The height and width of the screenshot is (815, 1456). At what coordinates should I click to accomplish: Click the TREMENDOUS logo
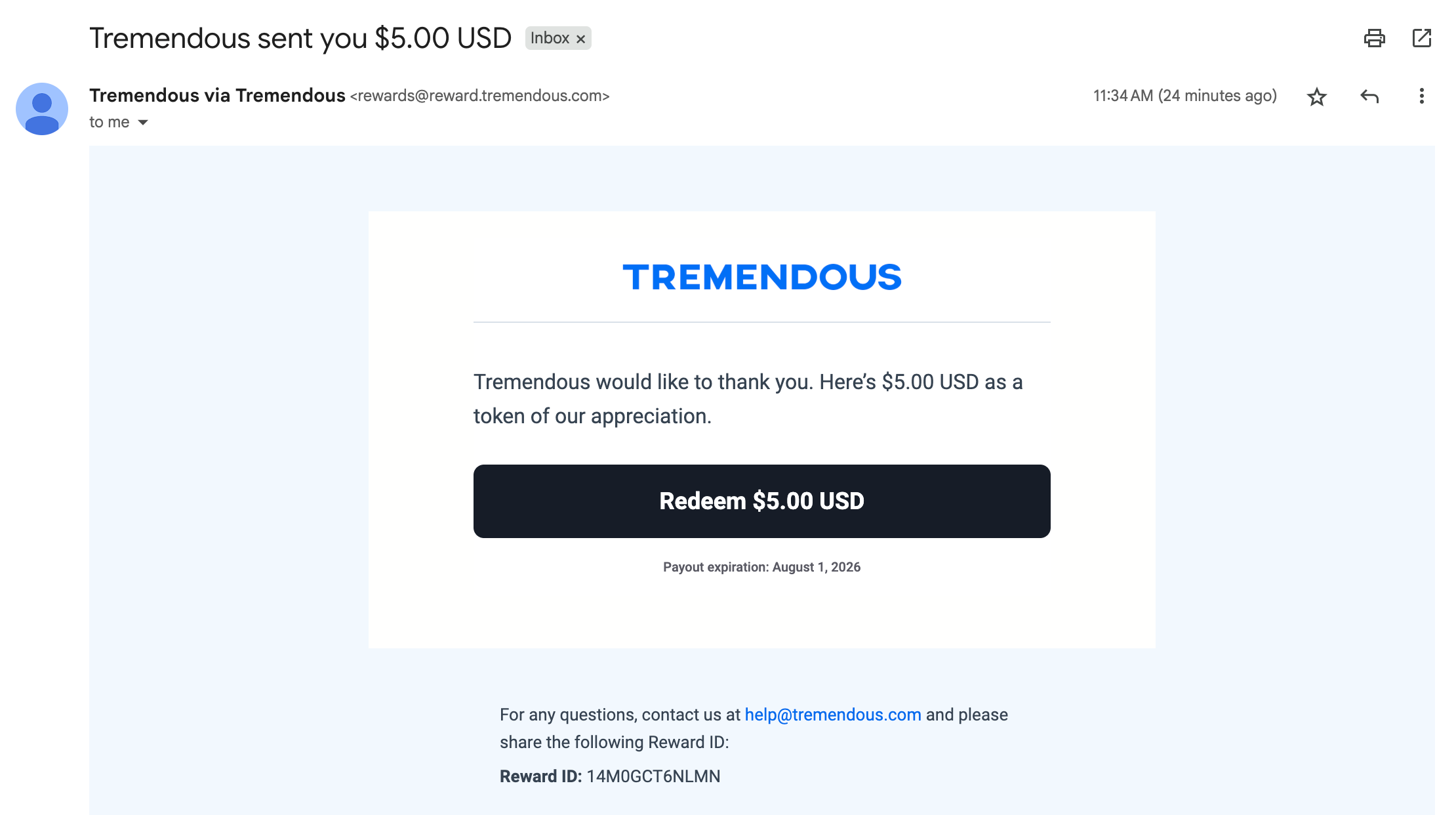pos(761,277)
